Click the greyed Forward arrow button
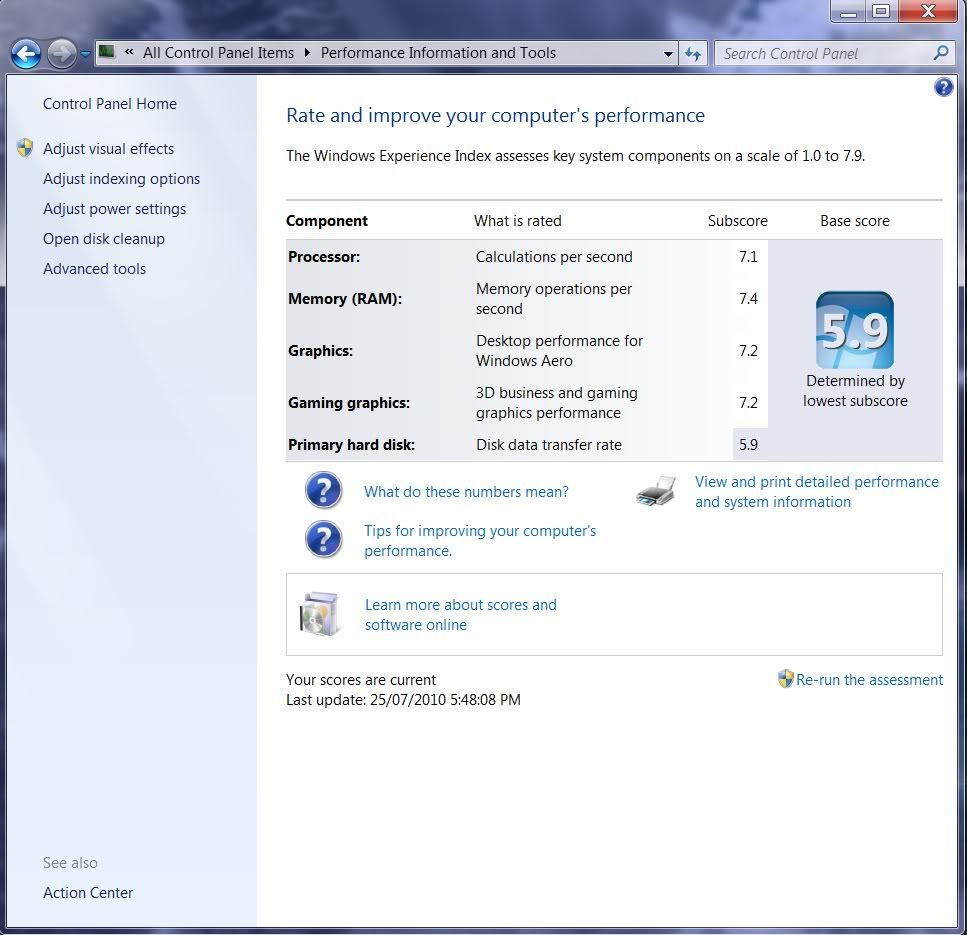Screen dimensions: 967x935 click(x=62, y=54)
